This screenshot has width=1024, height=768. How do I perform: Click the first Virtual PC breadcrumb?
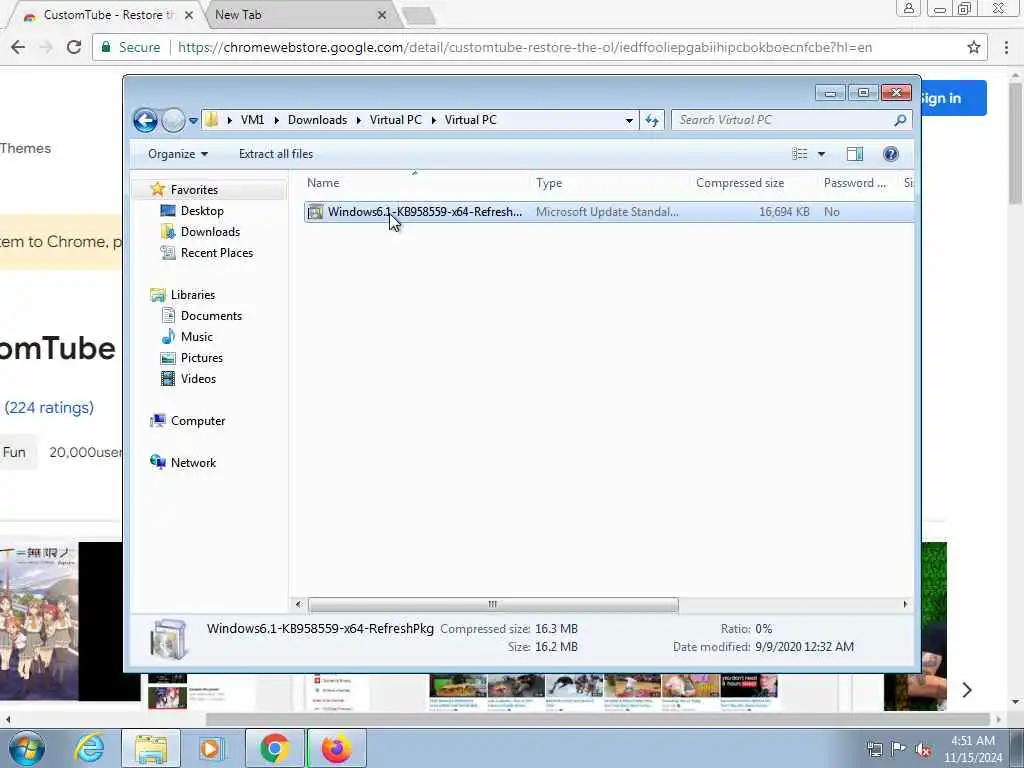[396, 120]
